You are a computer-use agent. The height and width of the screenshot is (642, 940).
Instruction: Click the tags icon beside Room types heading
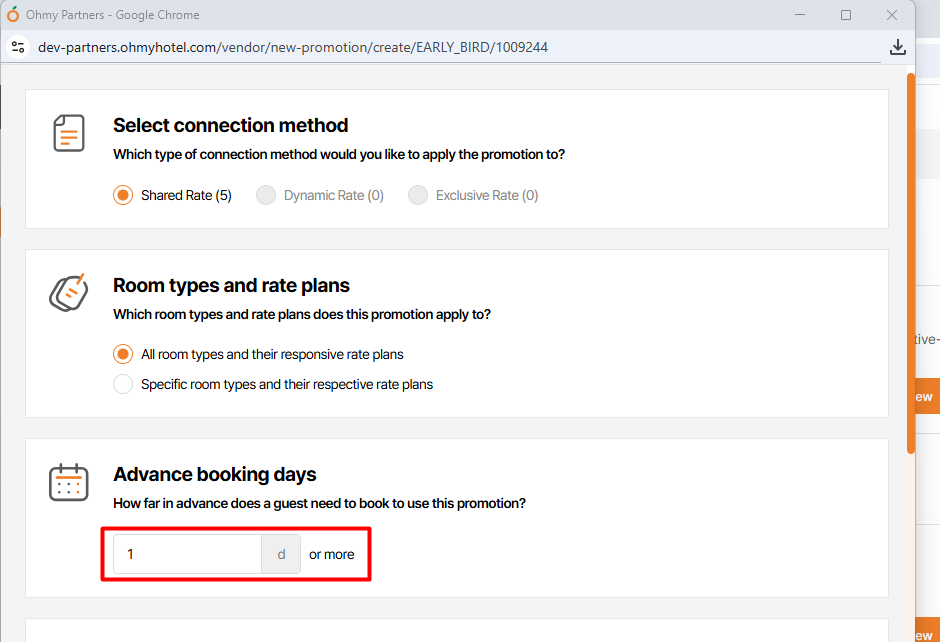[x=69, y=292]
